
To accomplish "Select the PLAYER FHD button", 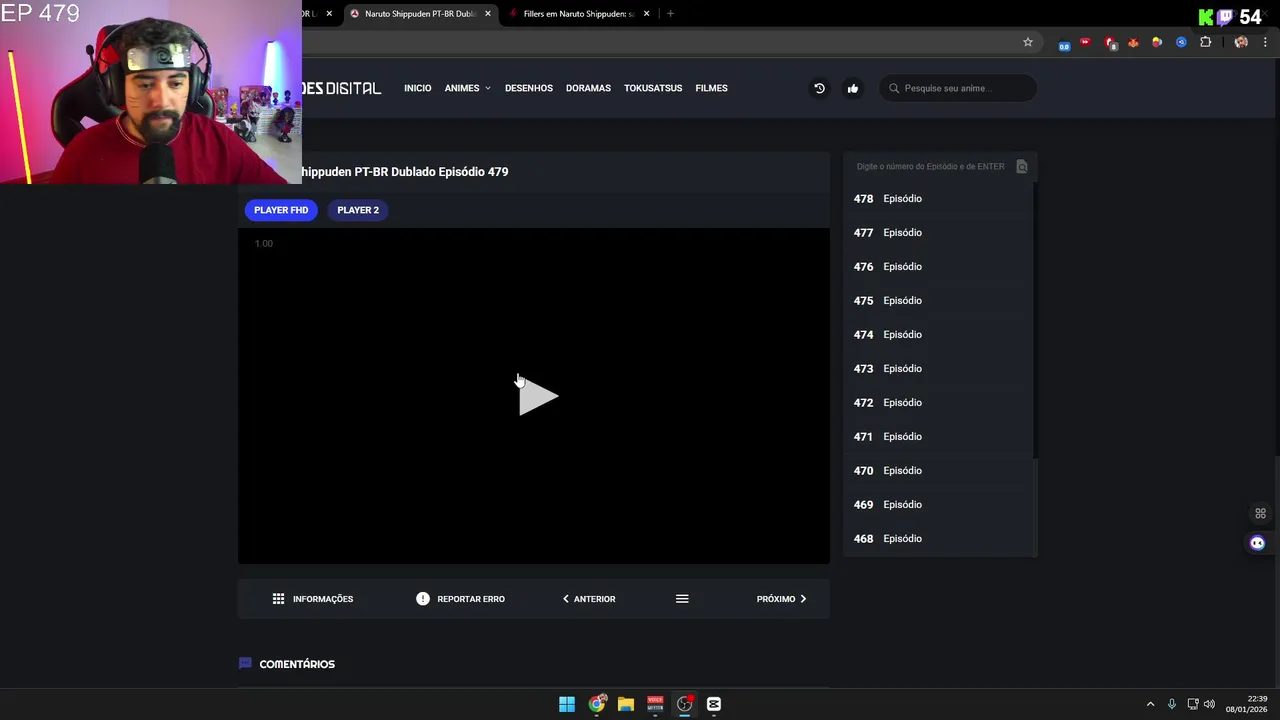I will [281, 210].
